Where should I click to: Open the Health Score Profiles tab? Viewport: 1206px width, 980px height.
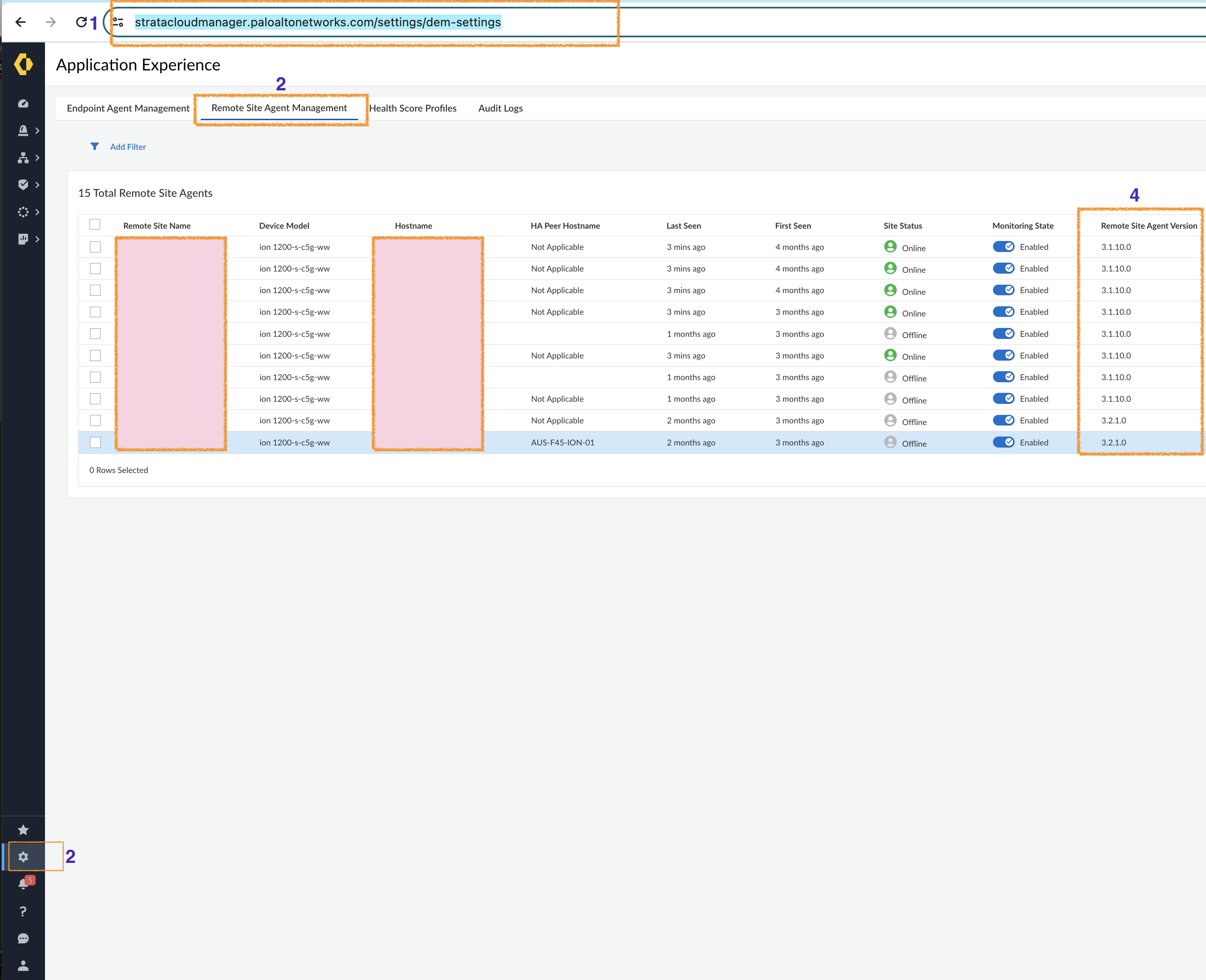(x=413, y=108)
